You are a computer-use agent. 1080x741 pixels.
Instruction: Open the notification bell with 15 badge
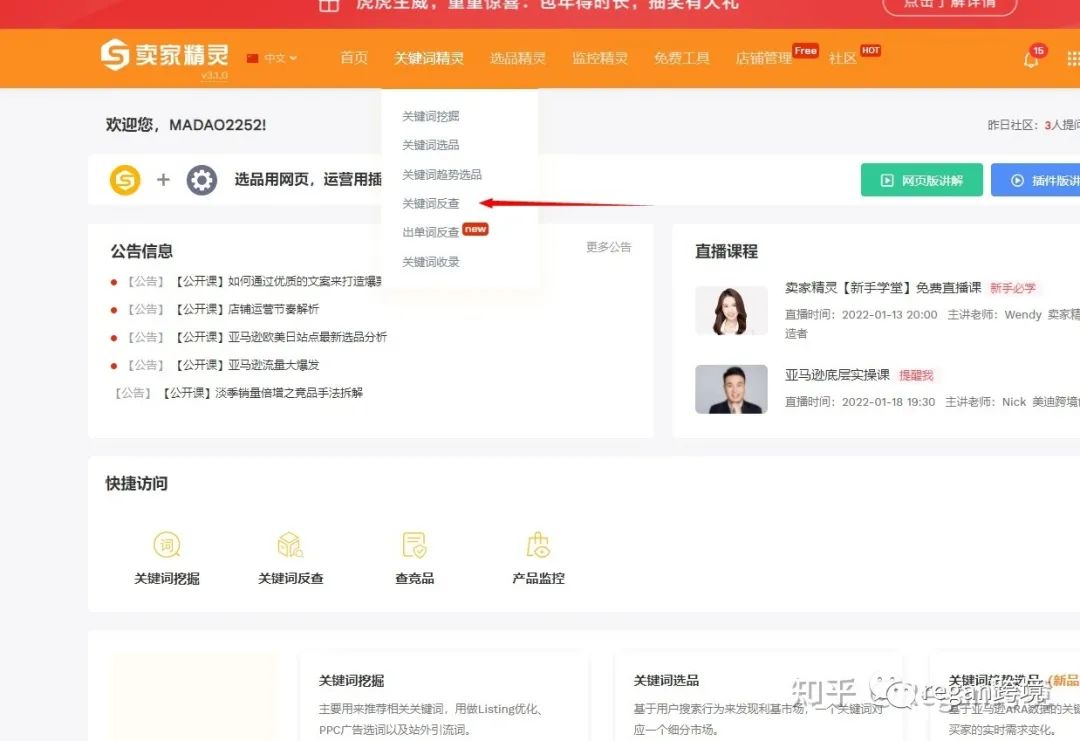click(x=1031, y=59)
